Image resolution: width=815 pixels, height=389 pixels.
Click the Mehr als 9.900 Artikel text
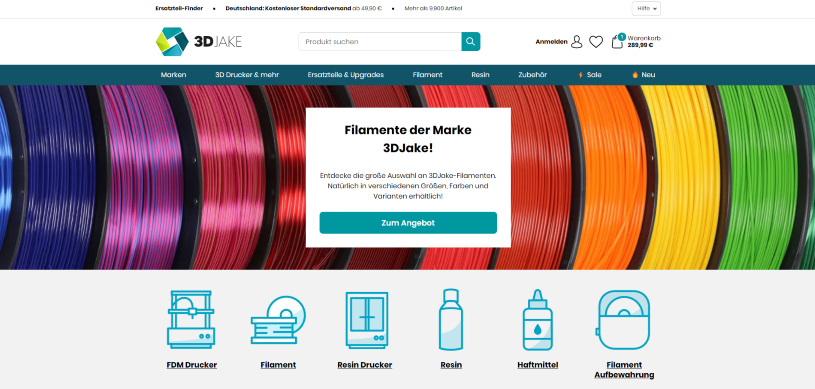tap(433, 8)
